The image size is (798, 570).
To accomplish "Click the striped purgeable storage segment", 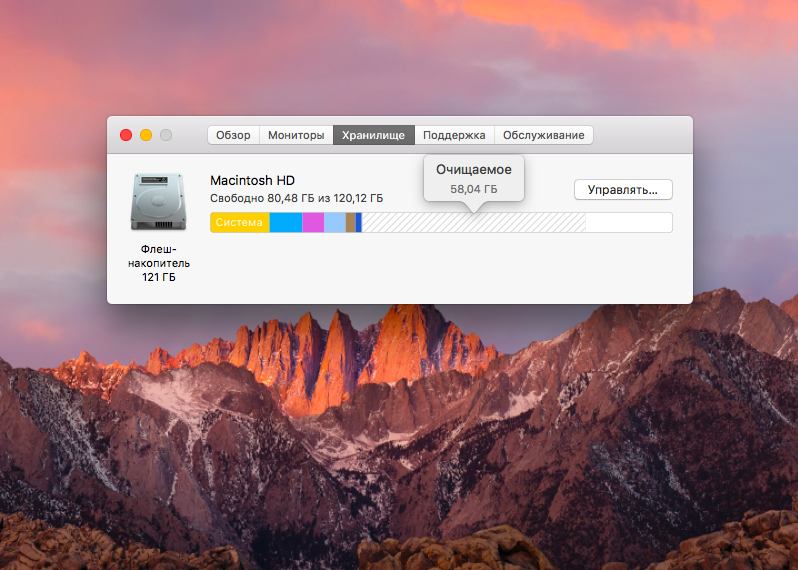I will click(473, 222).
